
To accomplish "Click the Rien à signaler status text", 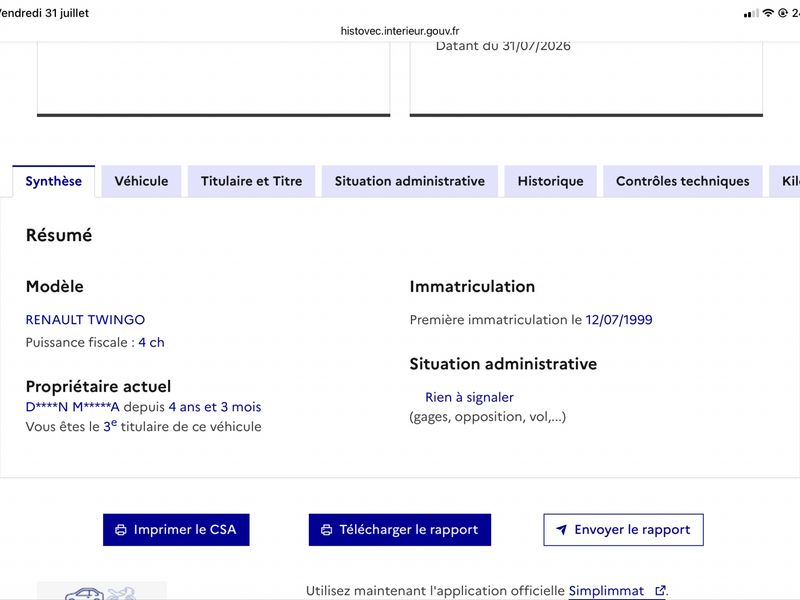I will pyautogui.click(x=469, y=397).
